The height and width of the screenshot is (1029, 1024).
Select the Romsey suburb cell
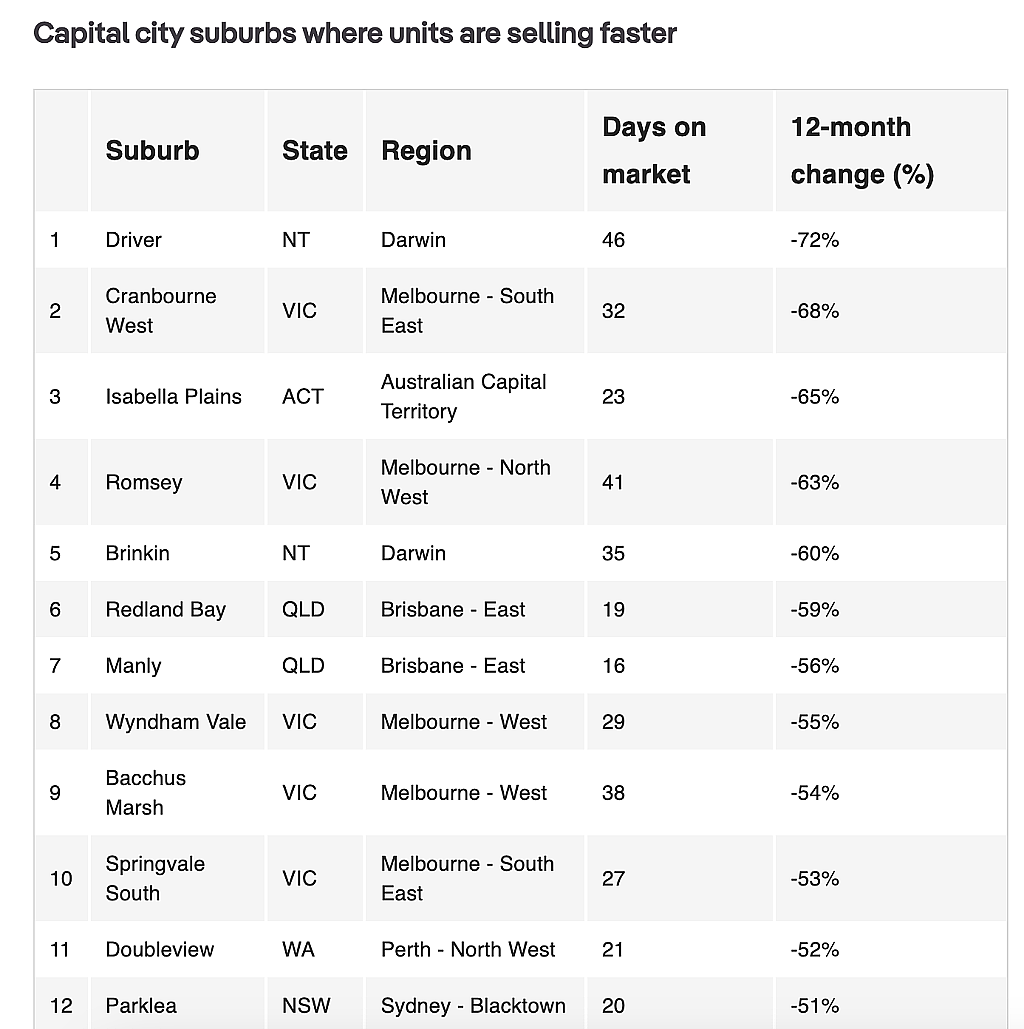coord(177,482)
